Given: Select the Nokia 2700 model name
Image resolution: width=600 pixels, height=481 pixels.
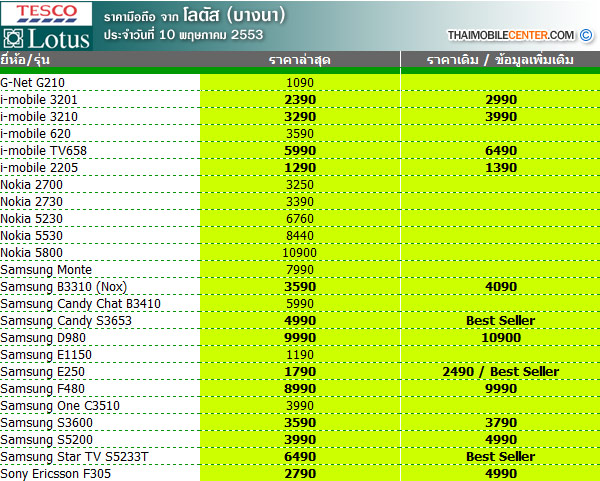Looking at the screenshot, I should 31,185.
